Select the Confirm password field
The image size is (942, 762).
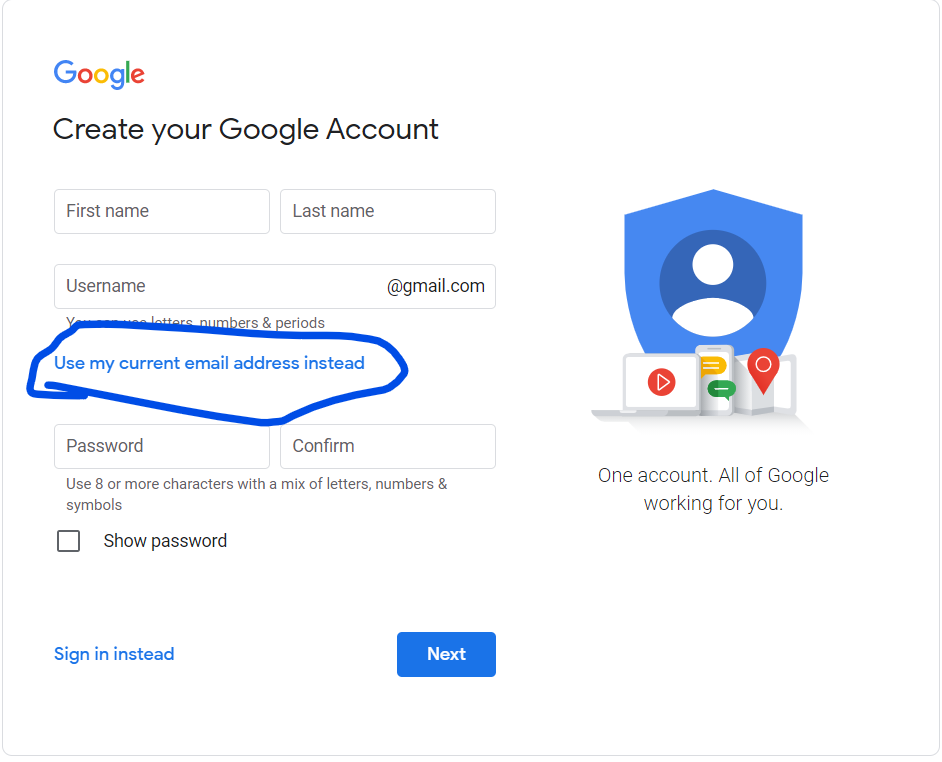pyautogui.click(x=388, y=446)
